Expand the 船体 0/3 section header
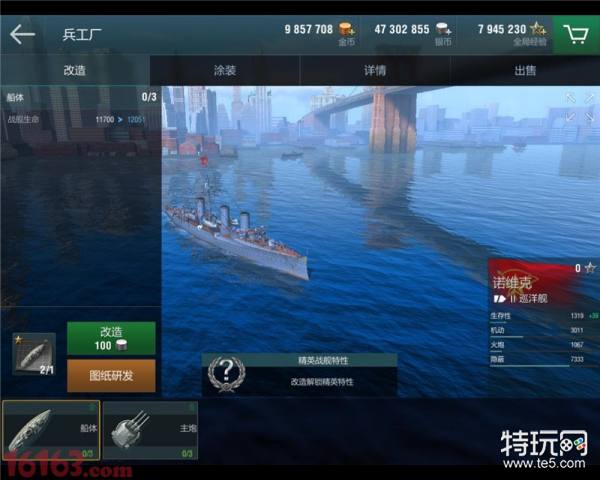Image resolution: width=600 pixels, height=480 pixels. coord(81,97)
